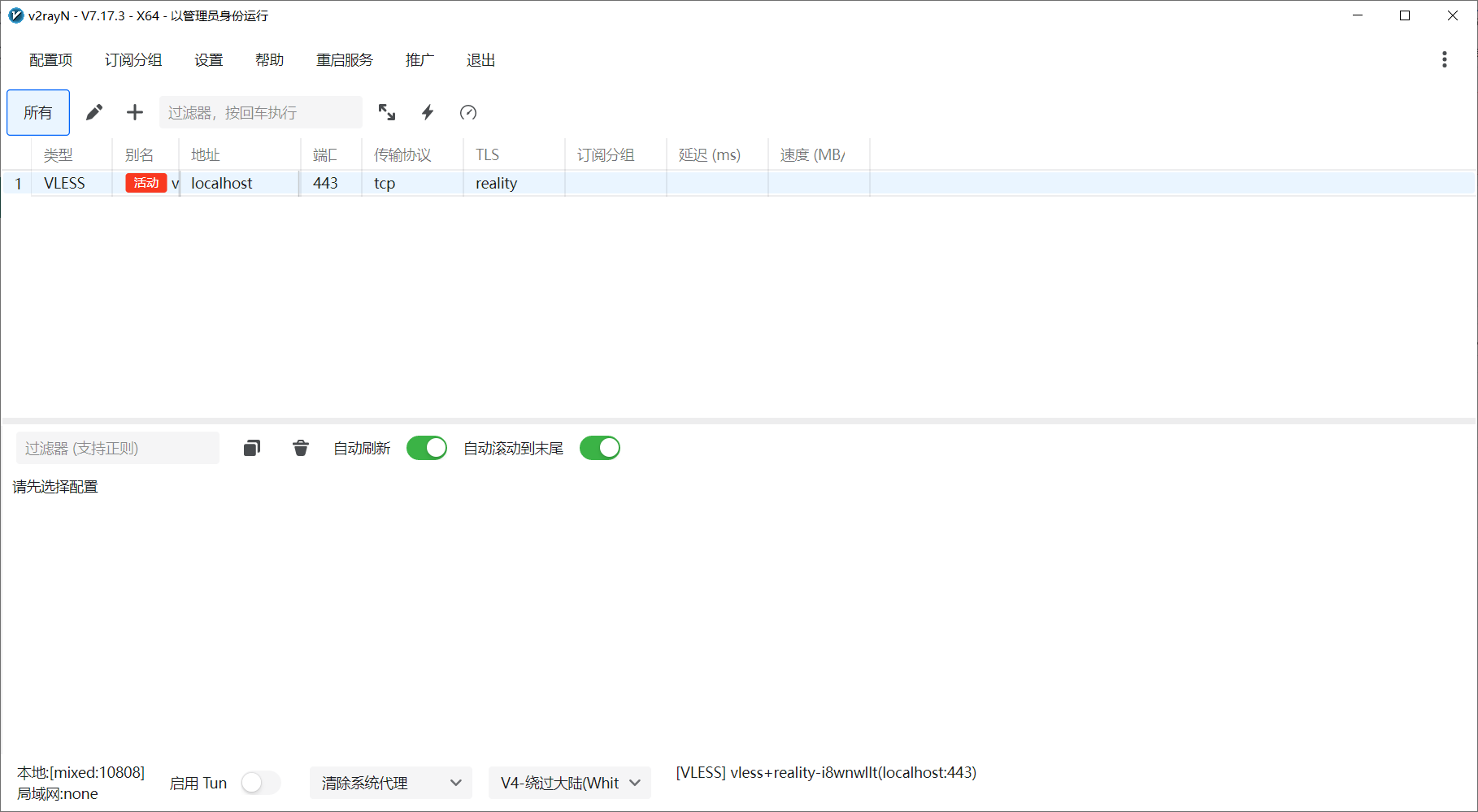This screenshot has height=812, width=1478.
Task: Click the lightning bolt test icon
Action: pyautogui.click(x=428, y=112)
